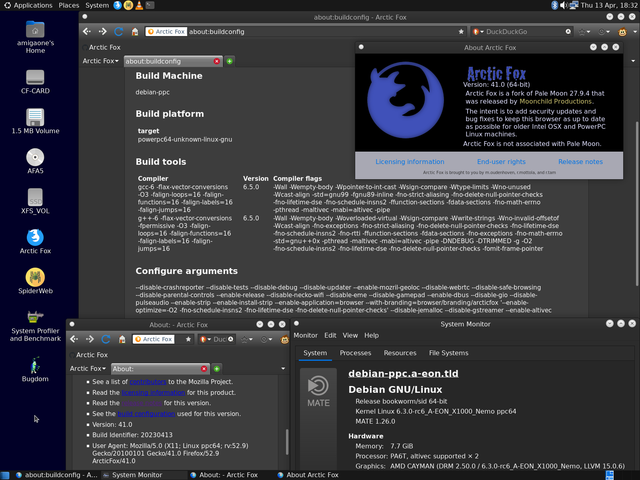
Task: Bookmark about:buildconfig with the star icon
Action: point(461,31)
